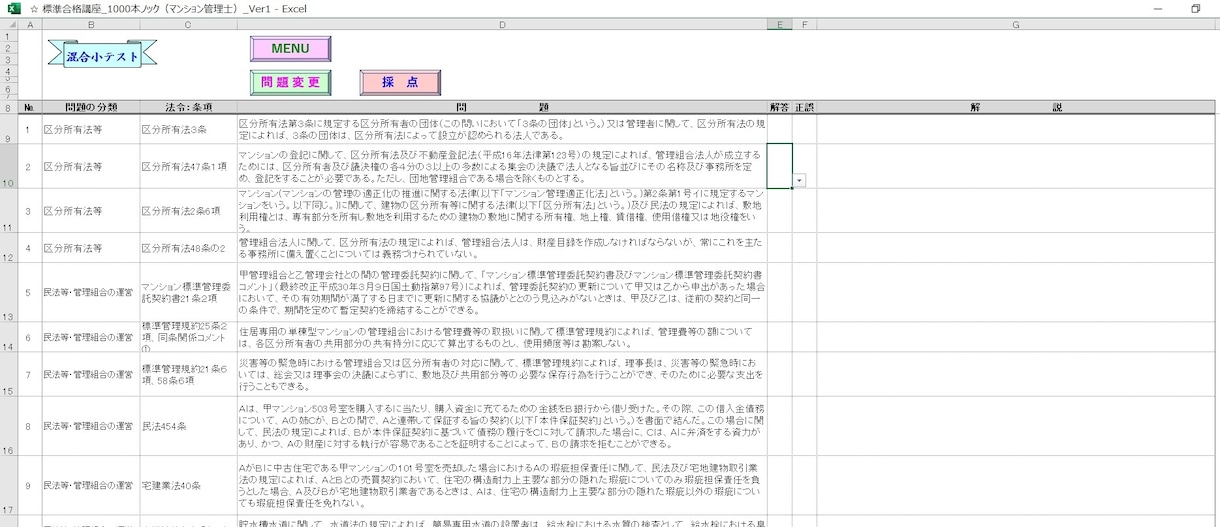Viewport: 1220px width, 527px height.
Task: Minimize the Excel window
Action: click(x=1158, y=8)
